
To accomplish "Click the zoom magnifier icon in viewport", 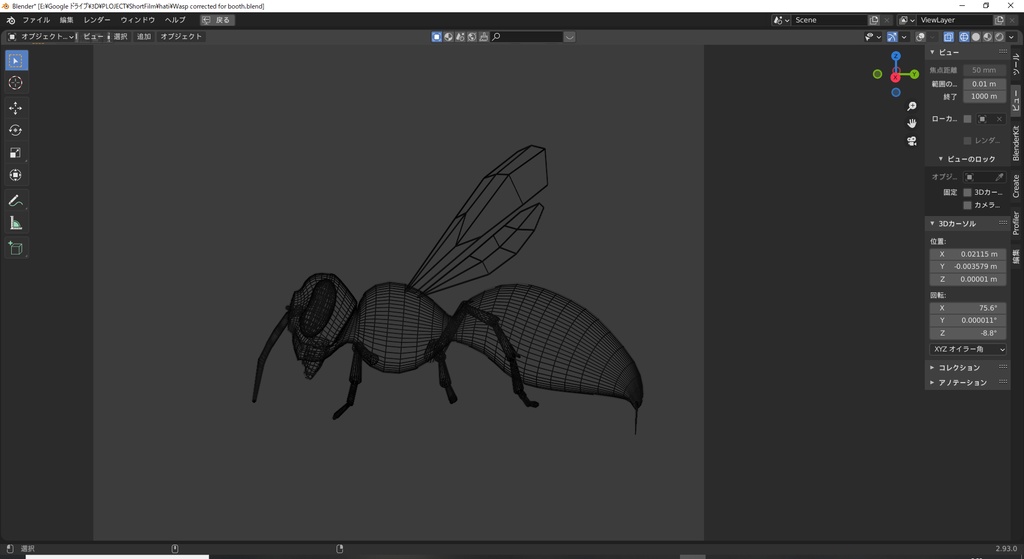I will coord(911,106).
